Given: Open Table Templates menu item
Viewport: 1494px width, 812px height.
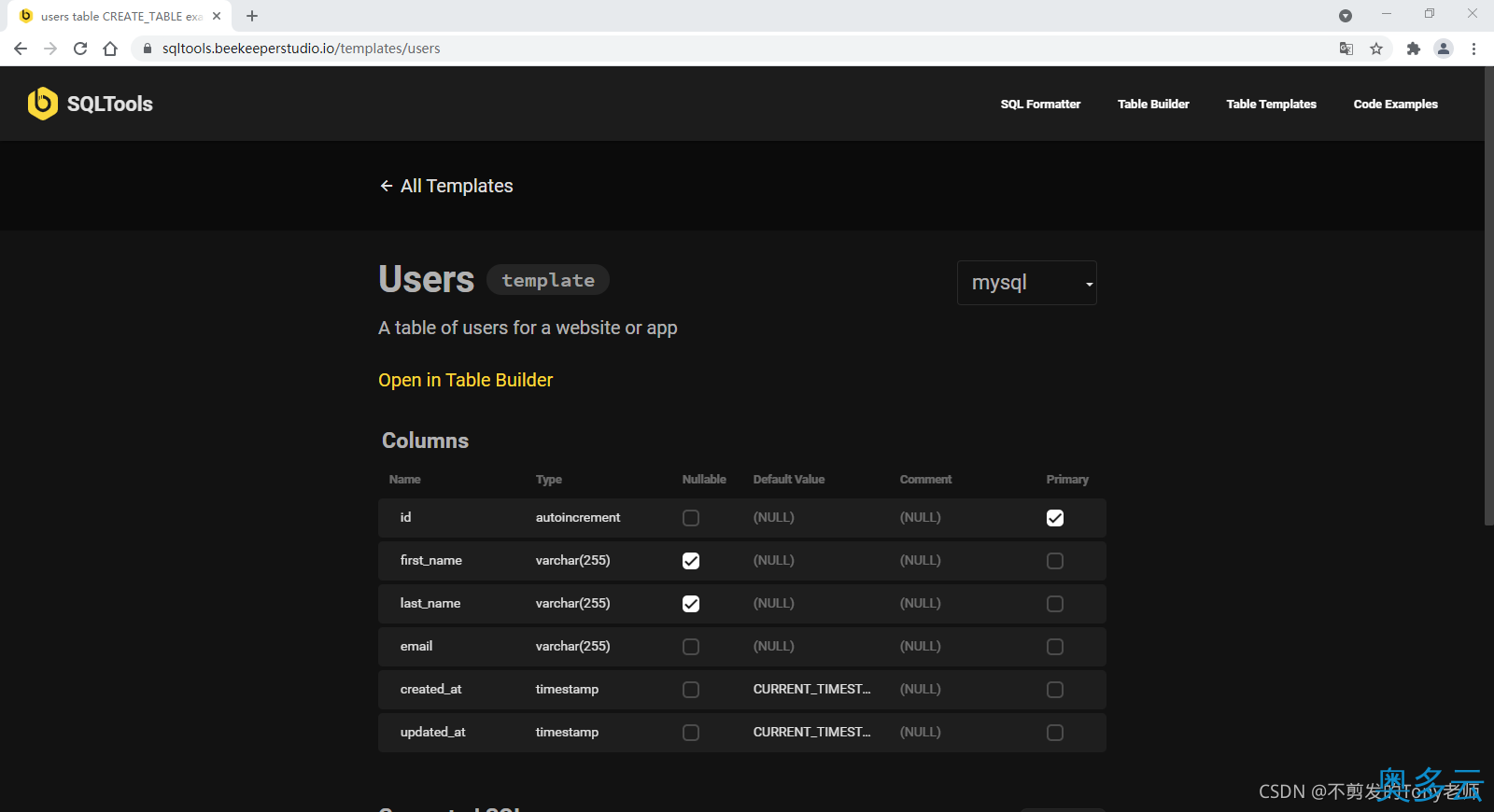Looking at the screenshot, I should [1271, 105].
